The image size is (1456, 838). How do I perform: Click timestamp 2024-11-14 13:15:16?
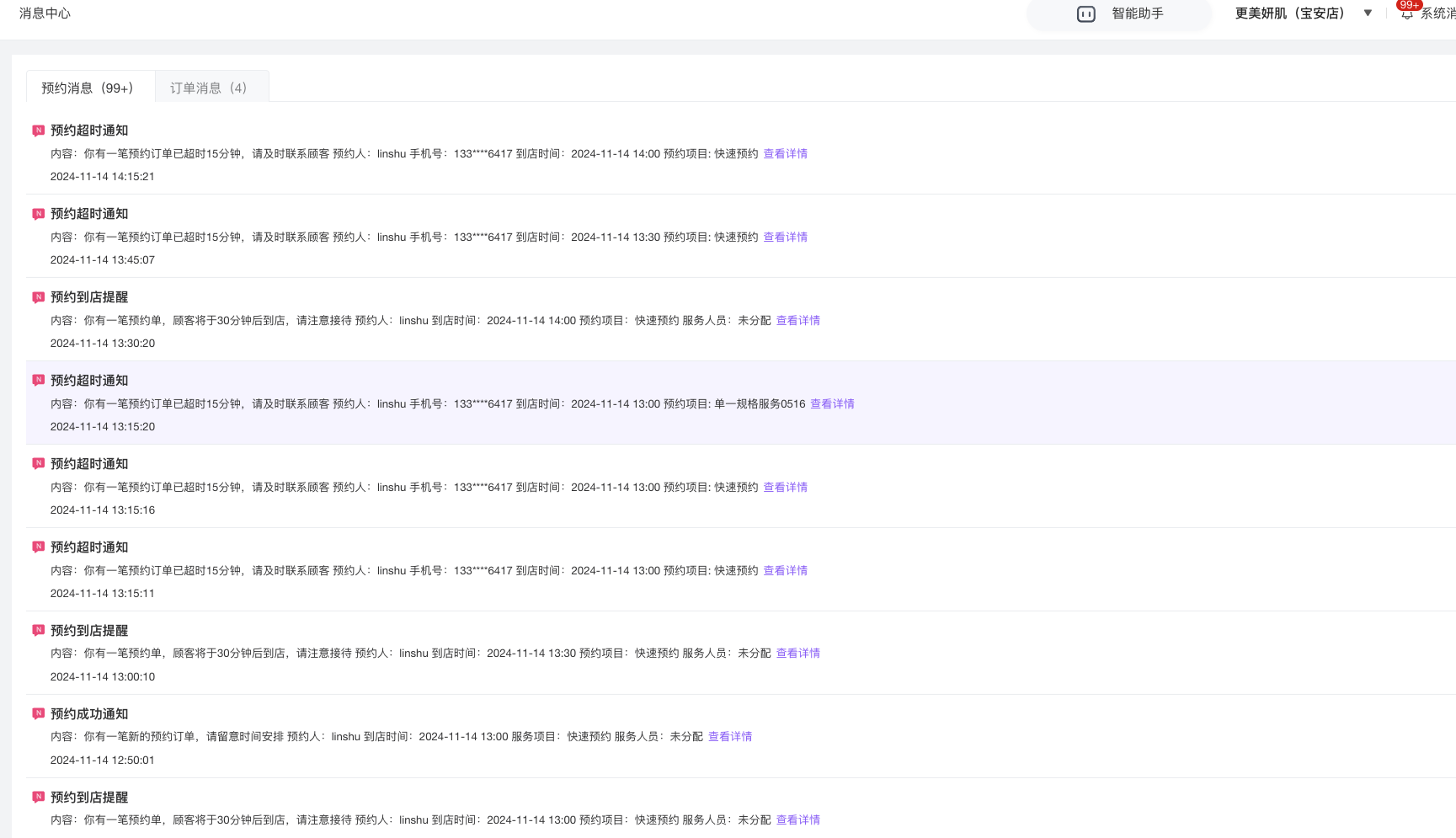(x=102, y=510)
